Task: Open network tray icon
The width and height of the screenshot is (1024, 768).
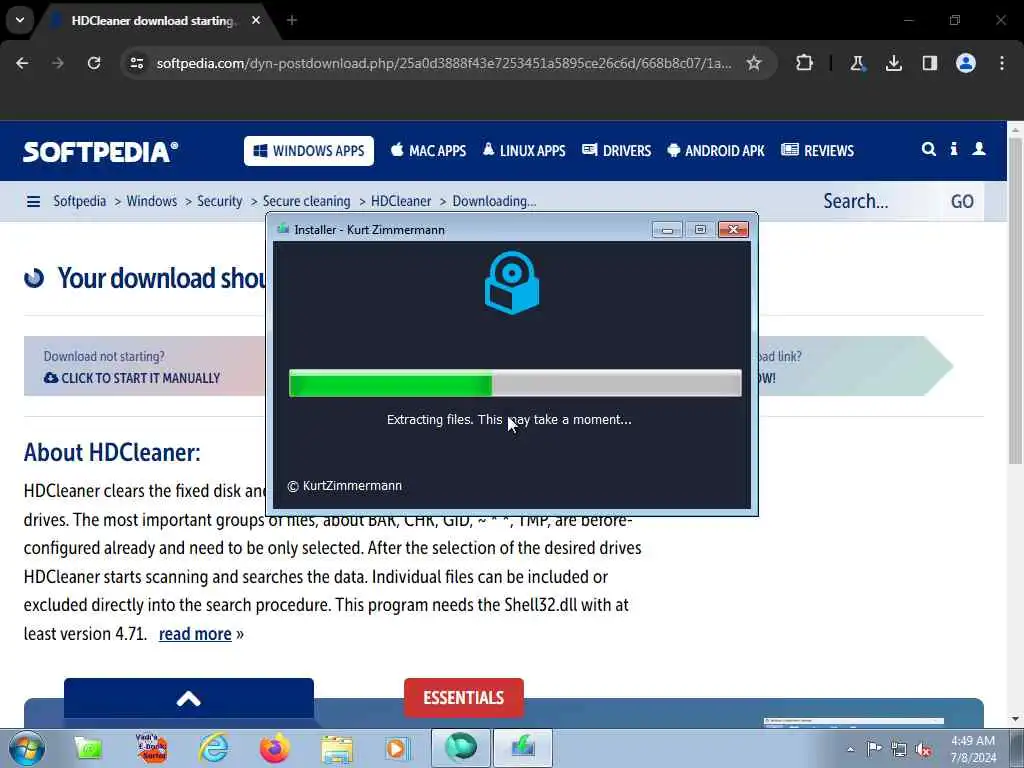Action: [899, 749]
